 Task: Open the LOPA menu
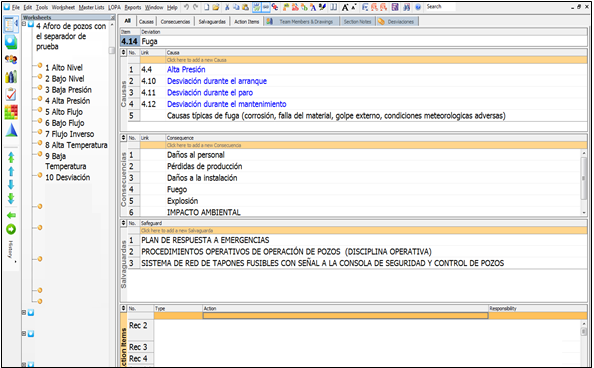[x=114, y=7]
